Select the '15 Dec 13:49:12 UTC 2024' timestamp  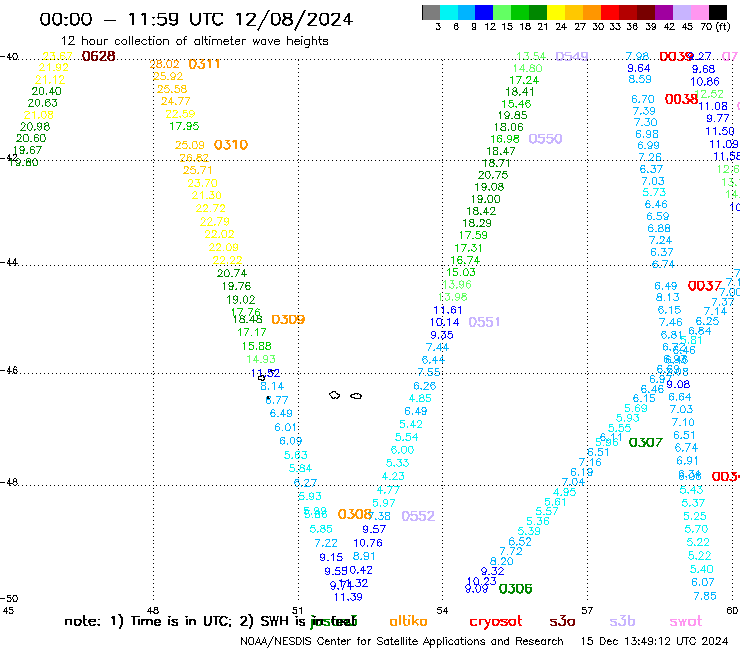(655, 641)
